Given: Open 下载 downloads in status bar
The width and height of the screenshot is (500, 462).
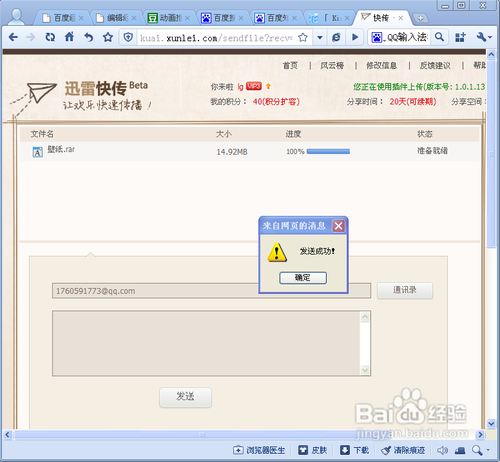Looking at the screenshot, I should click(354, 450).
